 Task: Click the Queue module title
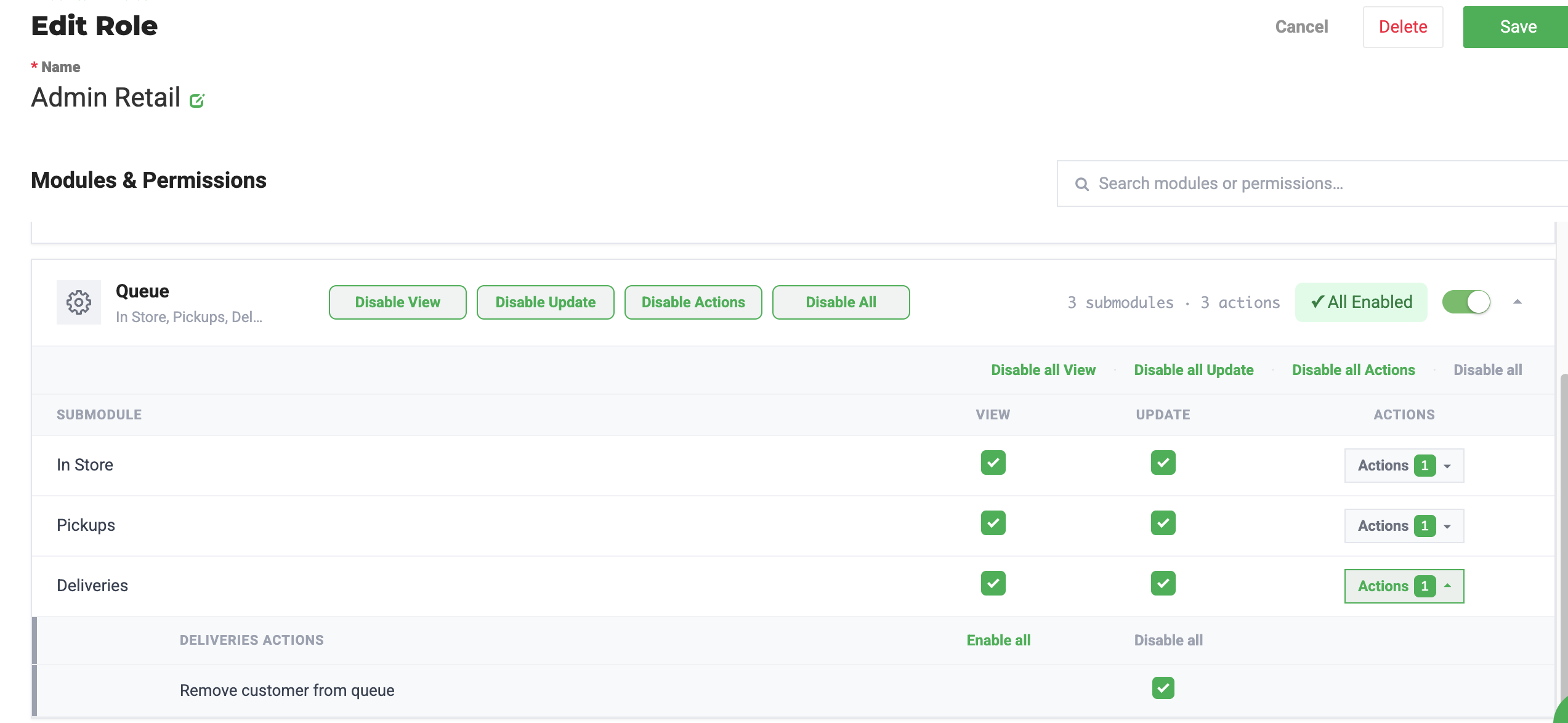click(142, 291)
